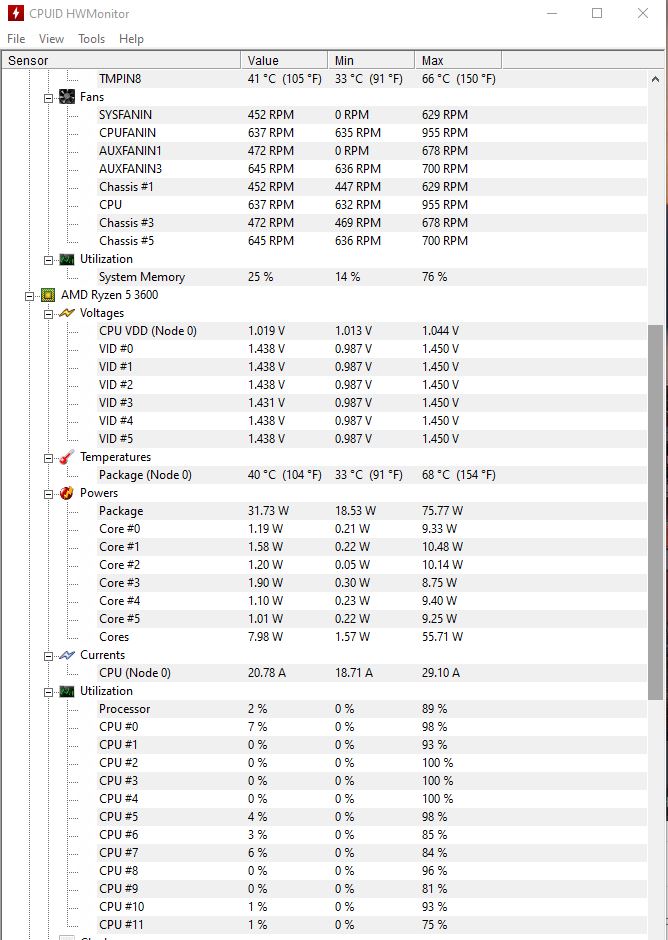Click the Currents wave icon

[67, 655]
